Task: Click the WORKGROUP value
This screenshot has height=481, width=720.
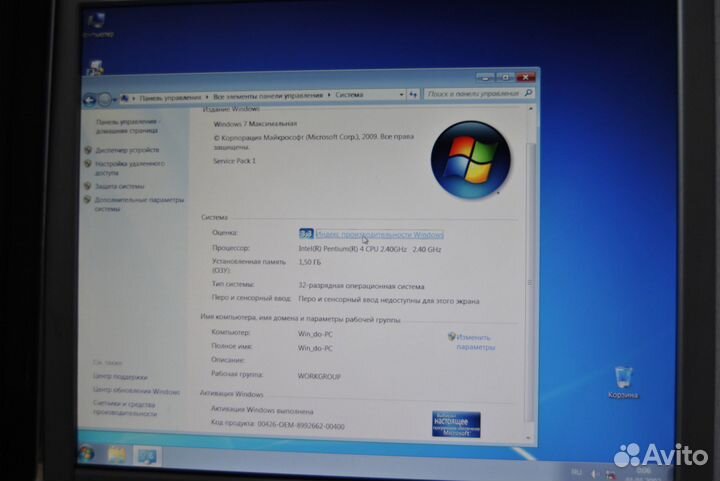Action: (x=319, y=376)
